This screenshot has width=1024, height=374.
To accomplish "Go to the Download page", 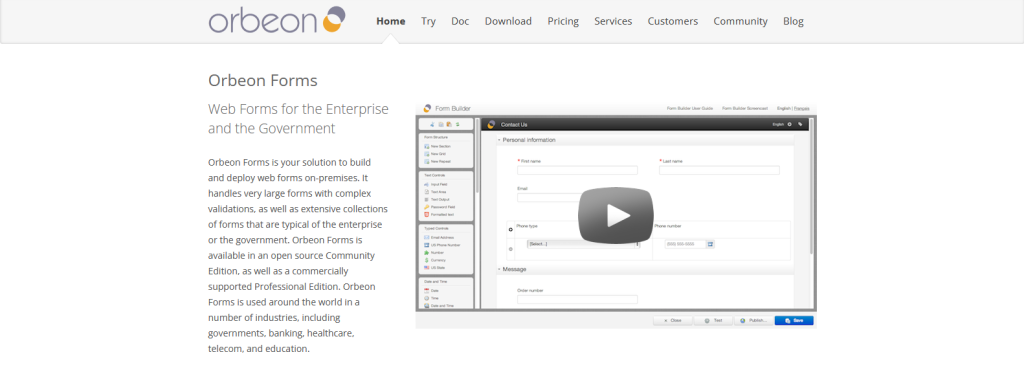I will click(x=508, y=21).
